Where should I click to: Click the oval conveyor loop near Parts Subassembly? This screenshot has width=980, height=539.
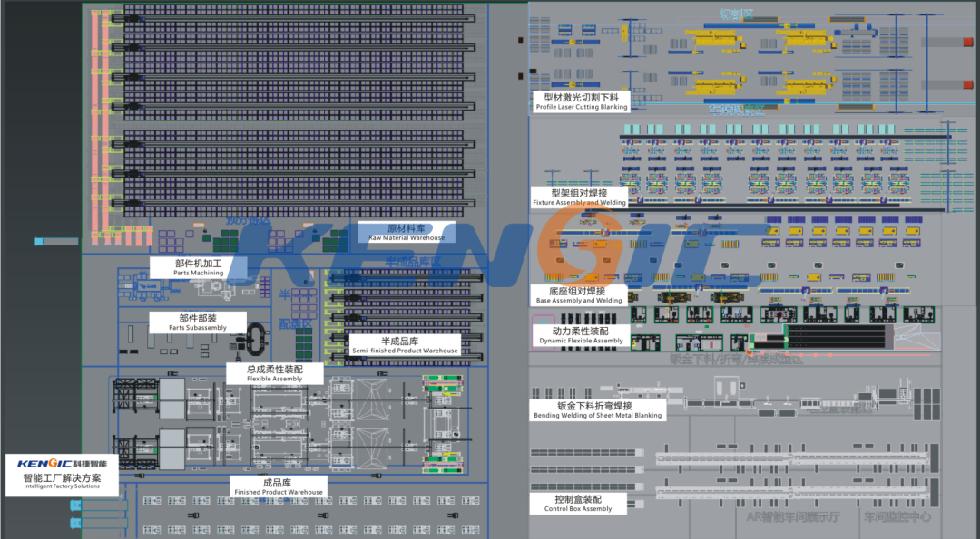pos(255,335)
